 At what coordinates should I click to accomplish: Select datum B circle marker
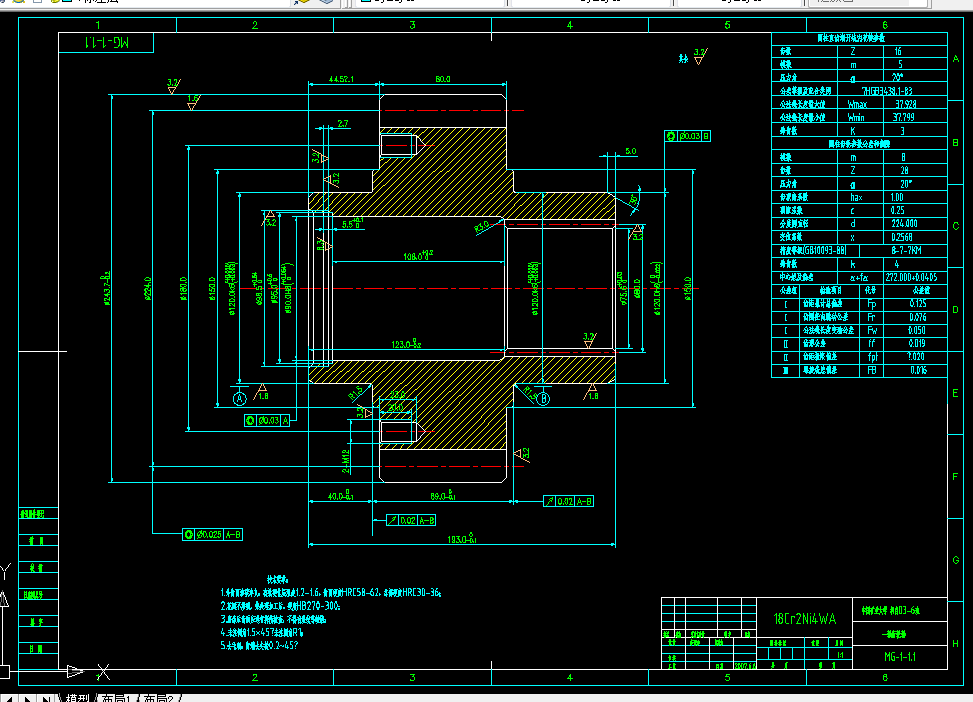pyautogui.click(x=543, y=398)
